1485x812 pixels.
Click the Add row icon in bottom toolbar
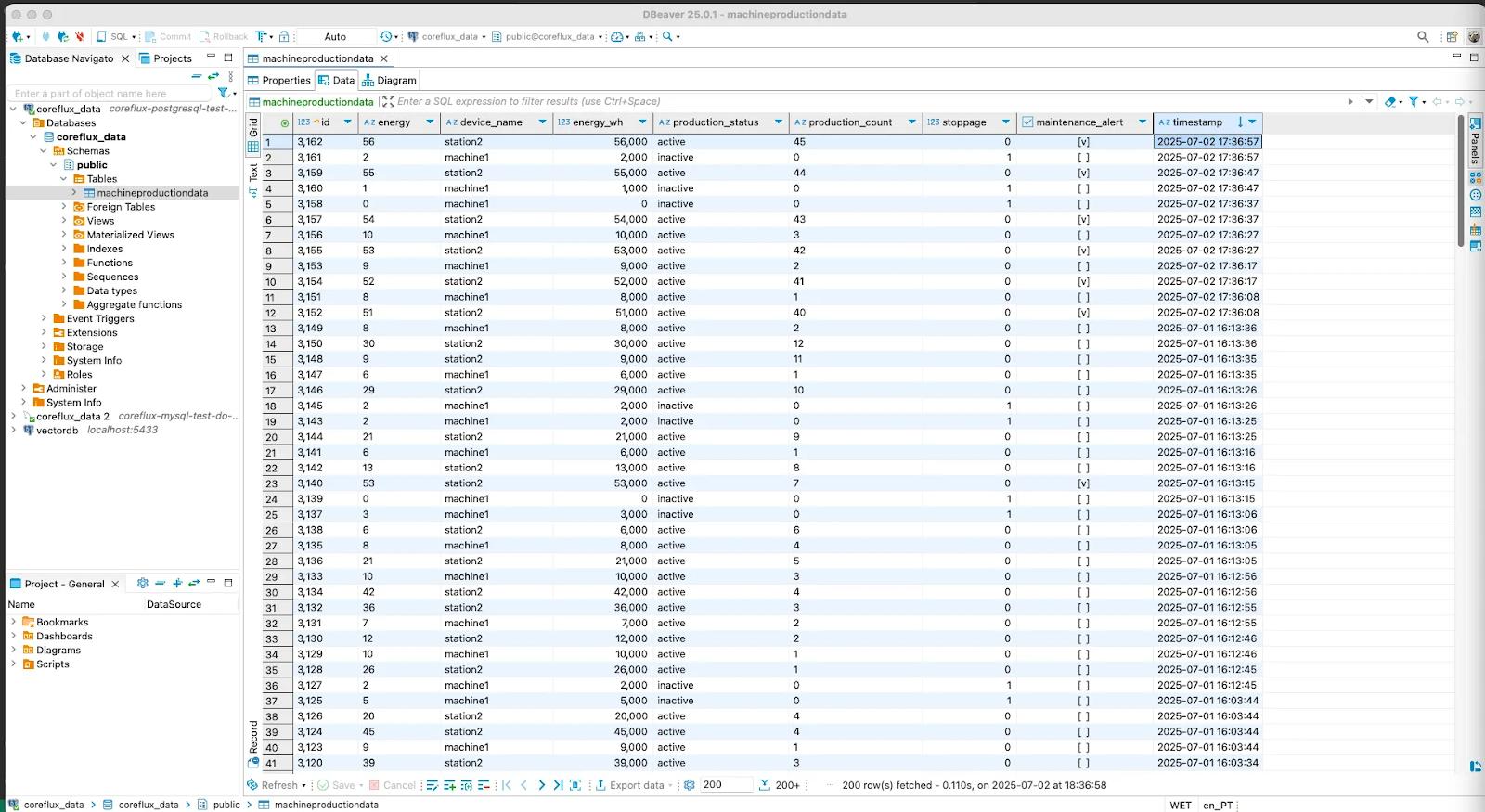[449, 785]
